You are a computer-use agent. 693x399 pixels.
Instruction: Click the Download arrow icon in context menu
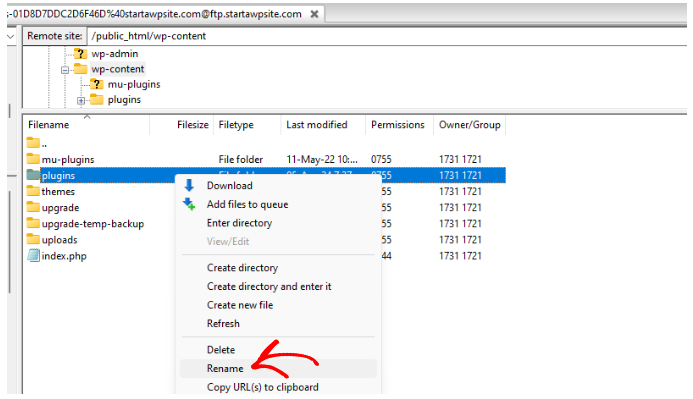(x=189, y=186)
